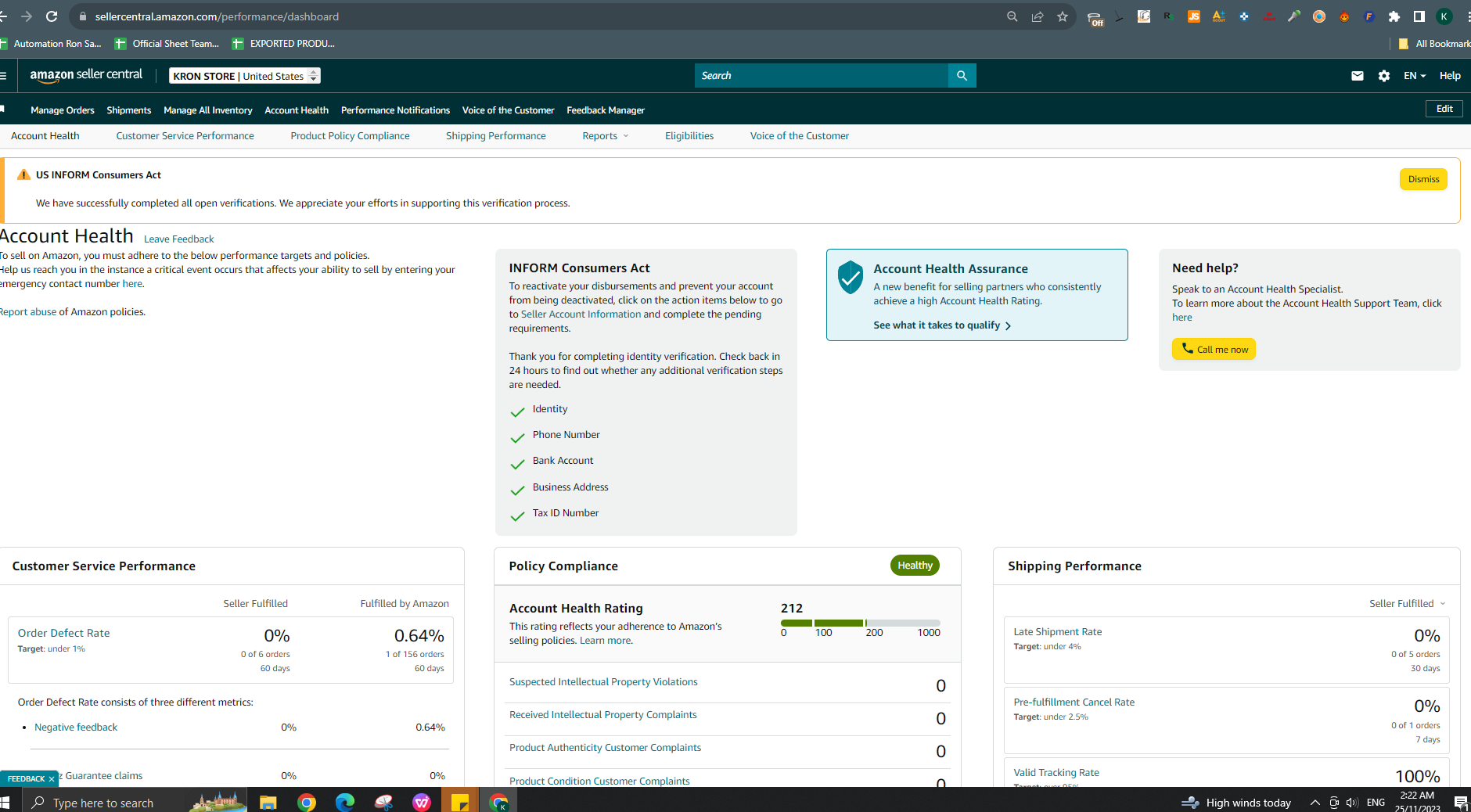
Task: Open Microsoft Edge from the taskbar
Action: tap(344, 802)
